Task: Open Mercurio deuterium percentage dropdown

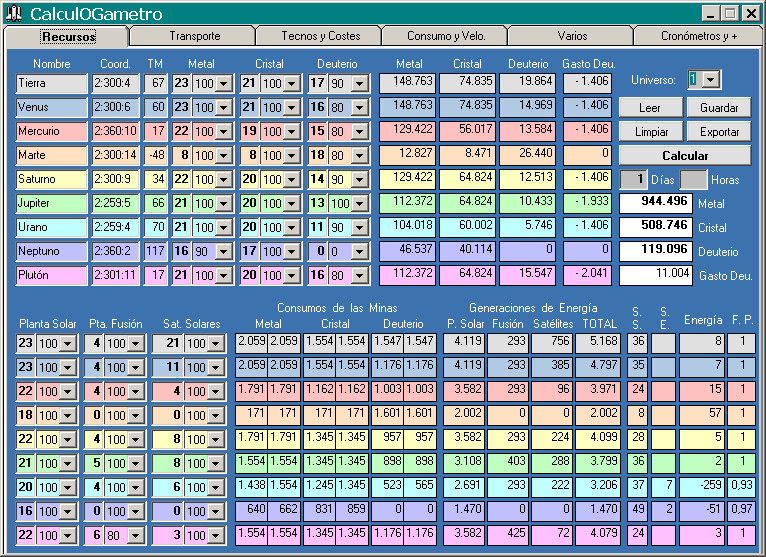Action: [360, 131]
